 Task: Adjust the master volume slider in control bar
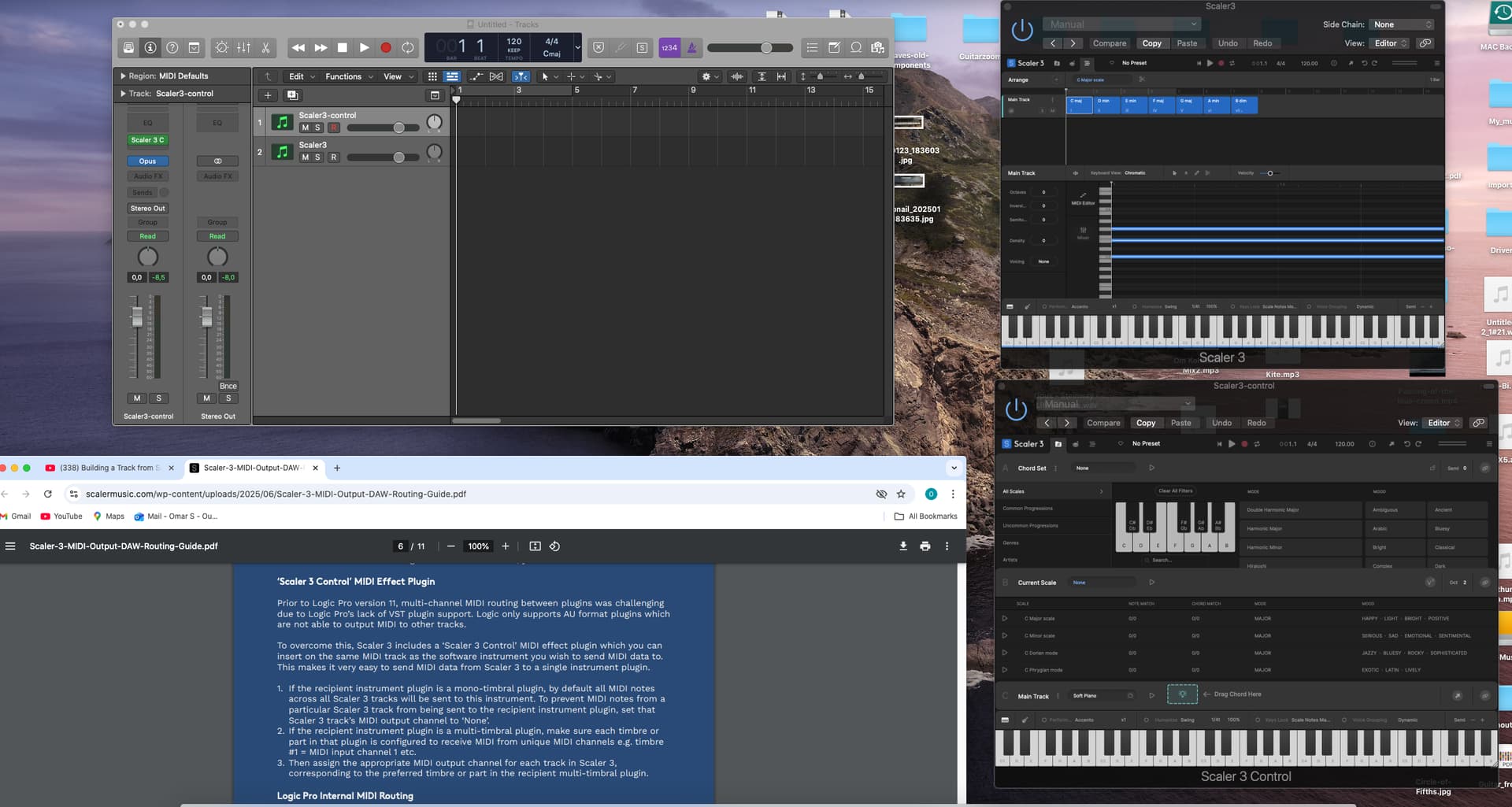point(765,48)
